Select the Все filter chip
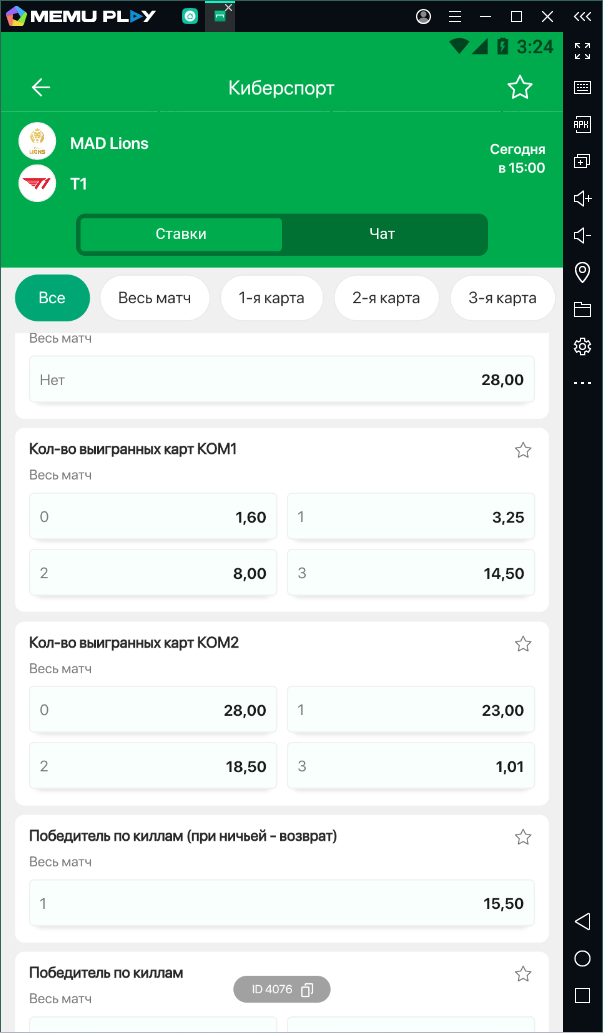603x1033 pixels. tap(52, 298)
